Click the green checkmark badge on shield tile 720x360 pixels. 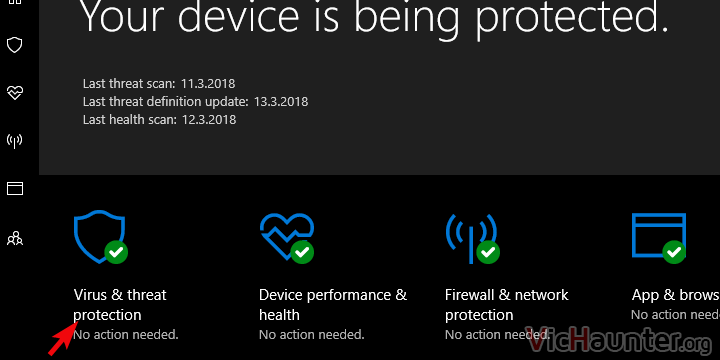pyautogui.click(x=116, y=252)
